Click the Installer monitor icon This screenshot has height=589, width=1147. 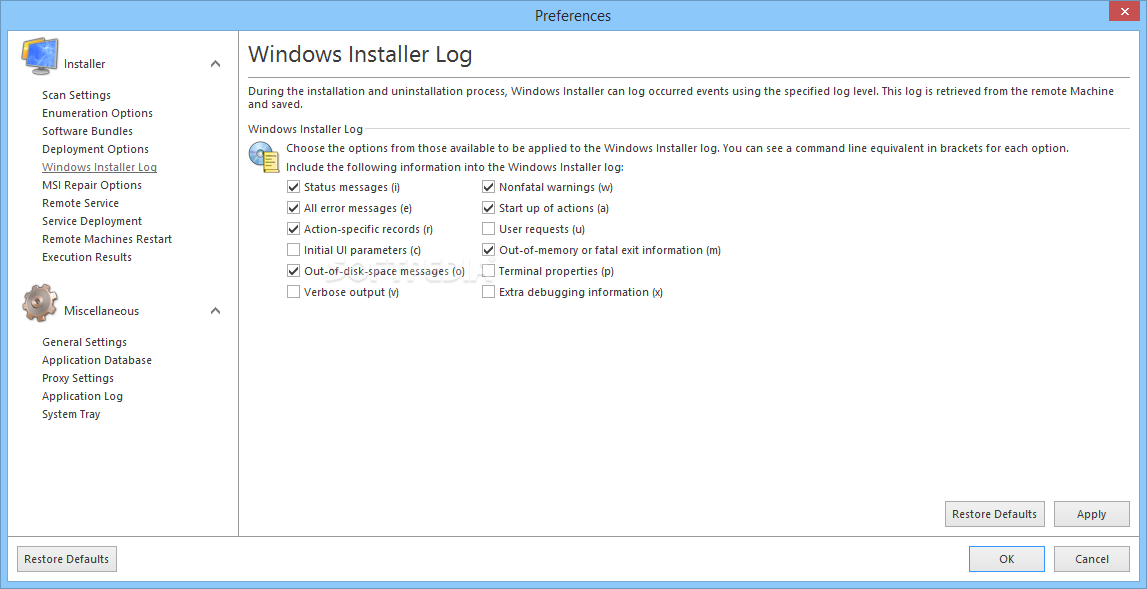[40, 56]
